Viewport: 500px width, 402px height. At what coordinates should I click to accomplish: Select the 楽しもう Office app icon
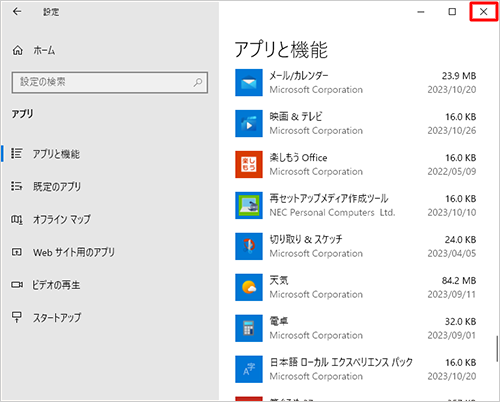click(x=249, y=164)
